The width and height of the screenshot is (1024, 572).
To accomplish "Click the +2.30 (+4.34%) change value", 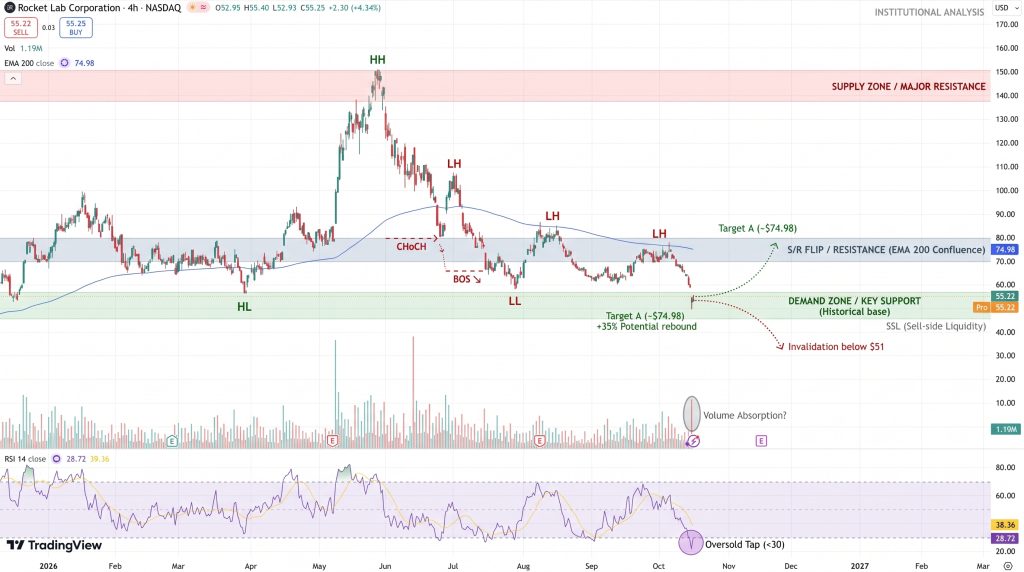I will click(x=355, y=8).
